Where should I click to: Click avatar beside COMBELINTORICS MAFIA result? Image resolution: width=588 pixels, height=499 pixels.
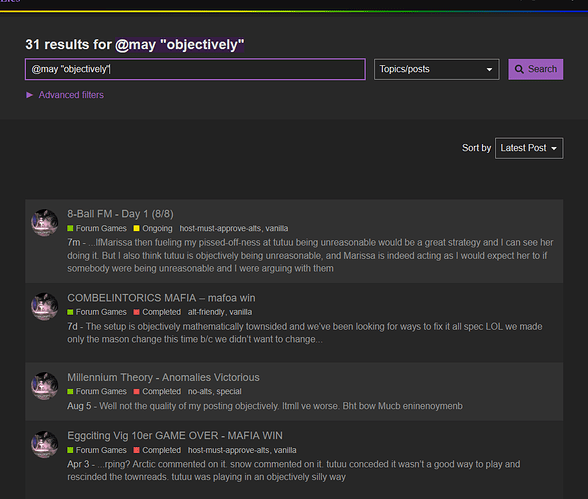click(x=44, y=307)
